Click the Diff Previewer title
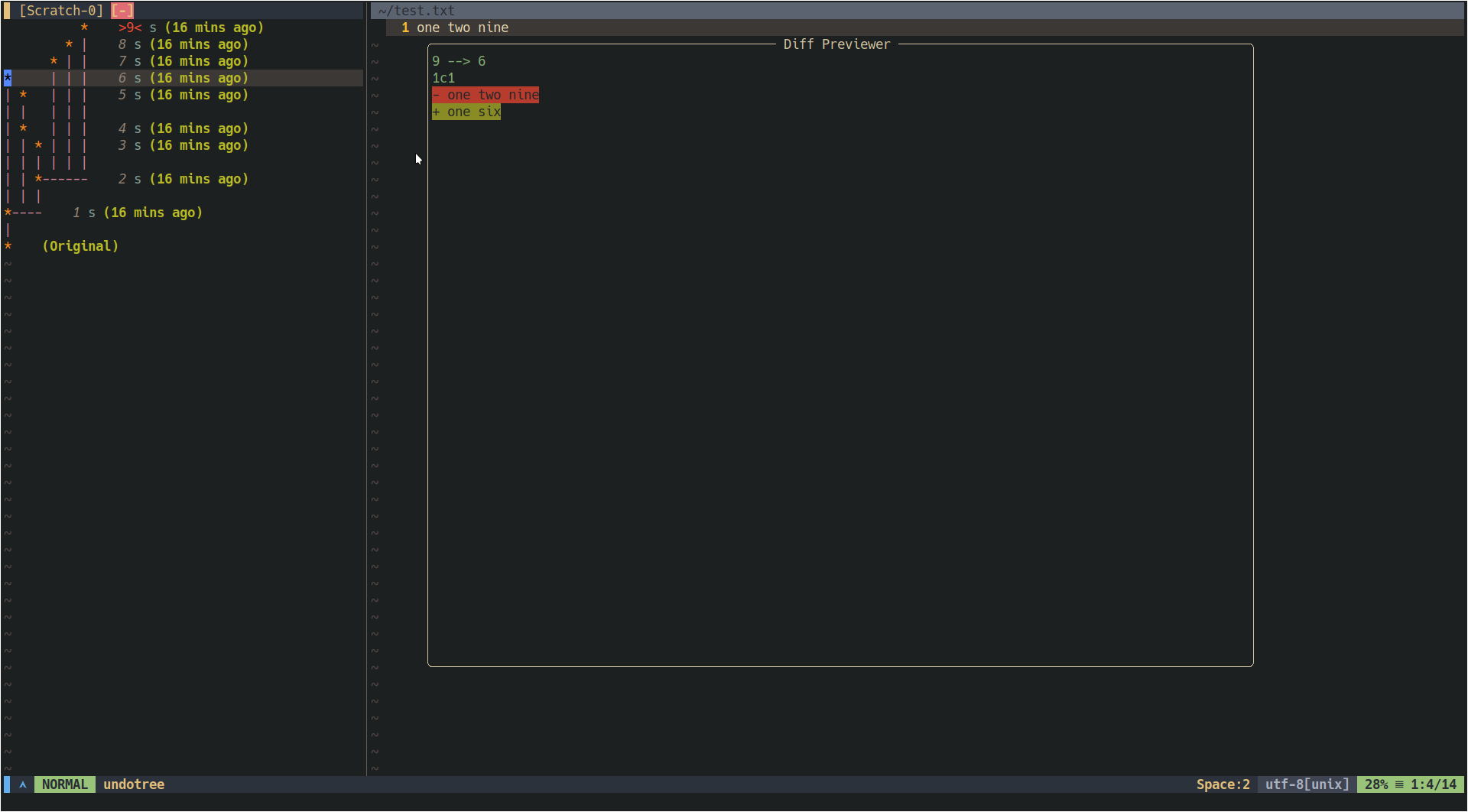This screenshot has height=812, width=1468. click(837, 44)
